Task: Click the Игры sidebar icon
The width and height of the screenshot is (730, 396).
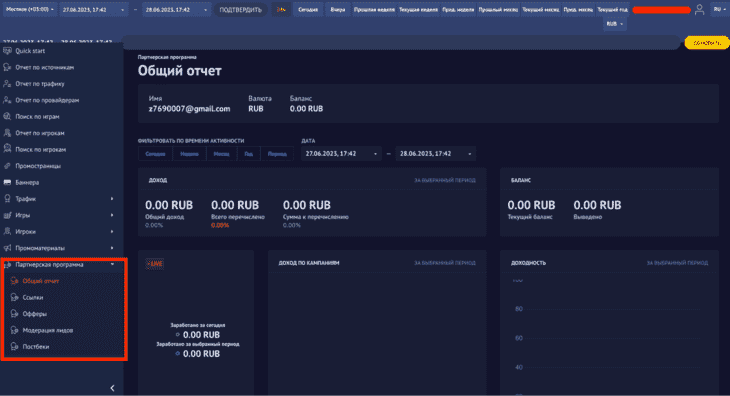Action: point(7,215)
